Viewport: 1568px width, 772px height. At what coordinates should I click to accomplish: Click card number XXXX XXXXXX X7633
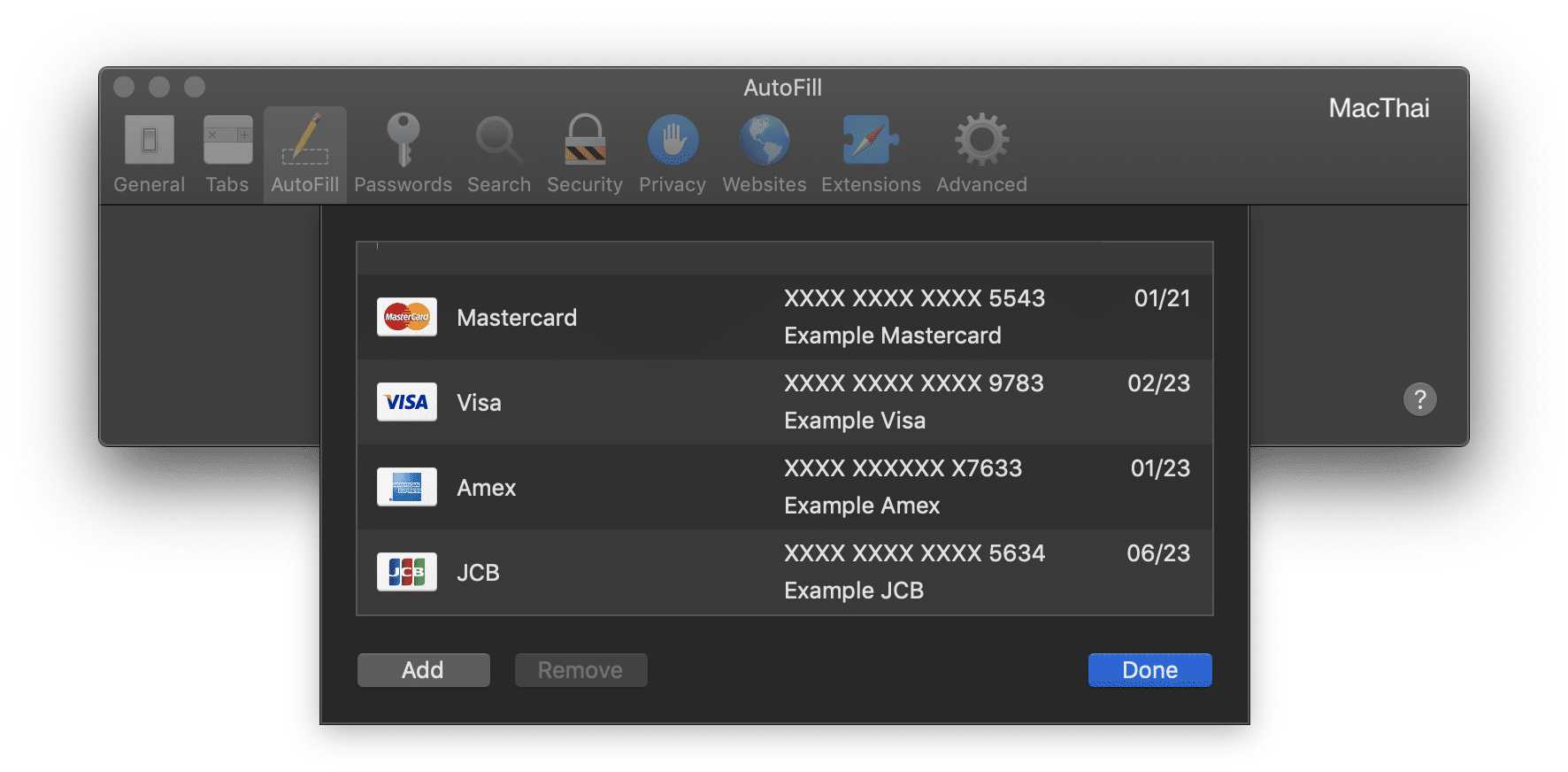[x=903, y=468]
